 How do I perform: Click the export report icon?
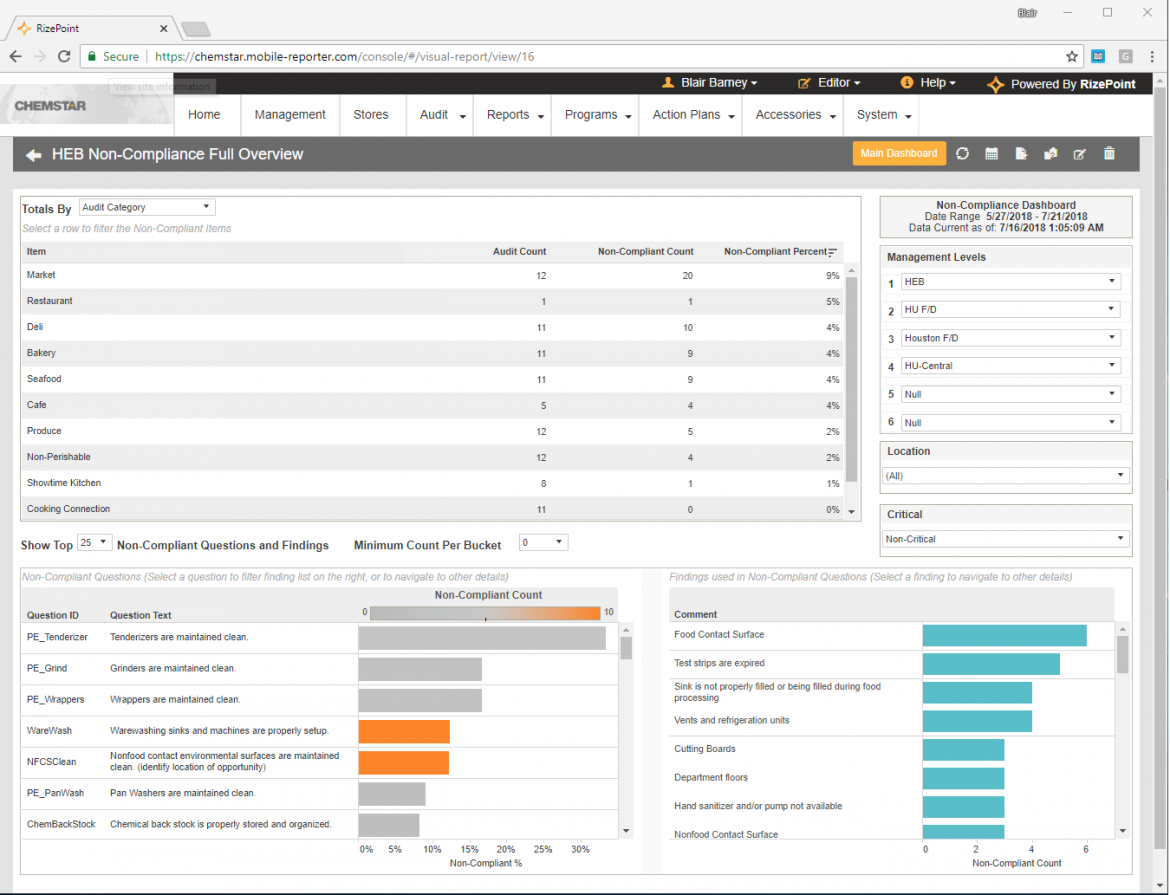tap(1021, 154)
